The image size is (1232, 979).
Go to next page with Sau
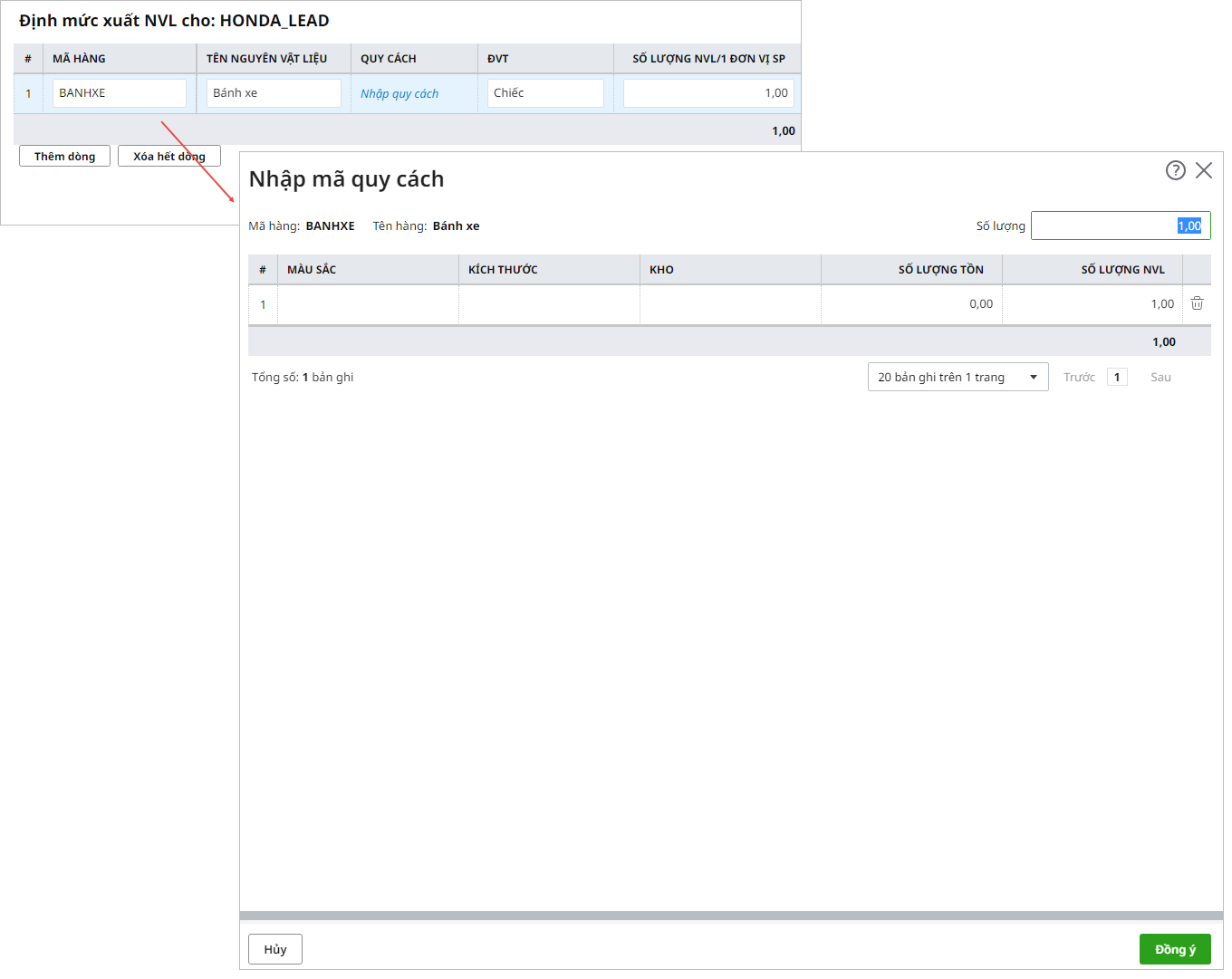tap(1160, 377)
